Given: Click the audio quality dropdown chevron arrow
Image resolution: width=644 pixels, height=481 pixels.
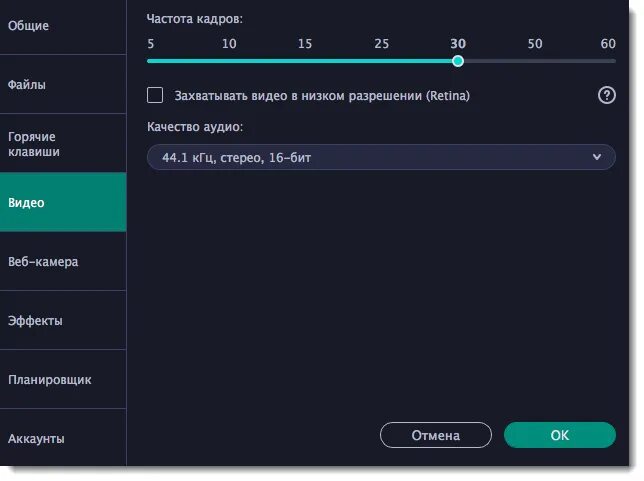Looking at the screenshot, I should (x=597, y=157).
